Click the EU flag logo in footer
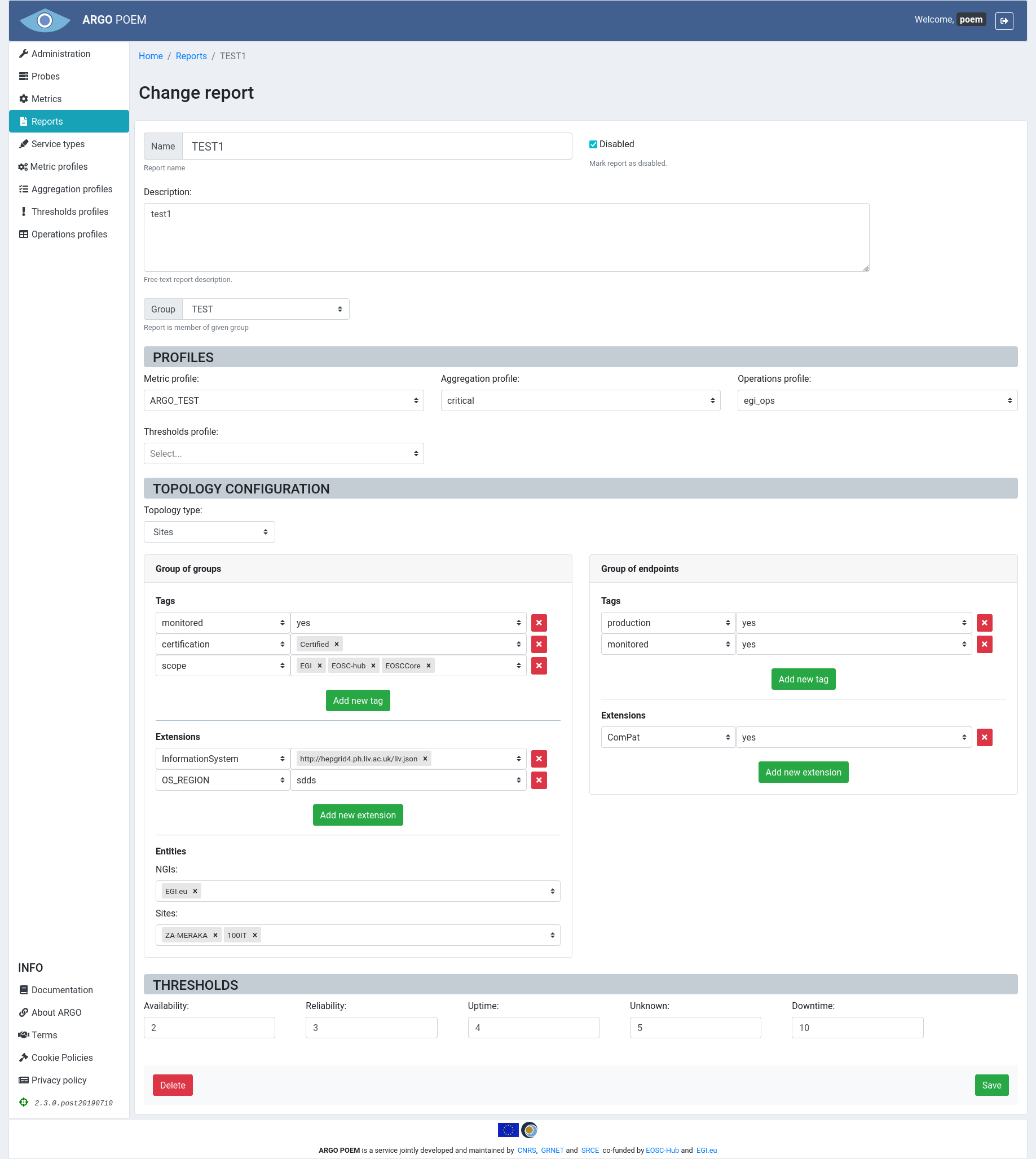This screenshot has width=1036, height=1159. 508,1130
